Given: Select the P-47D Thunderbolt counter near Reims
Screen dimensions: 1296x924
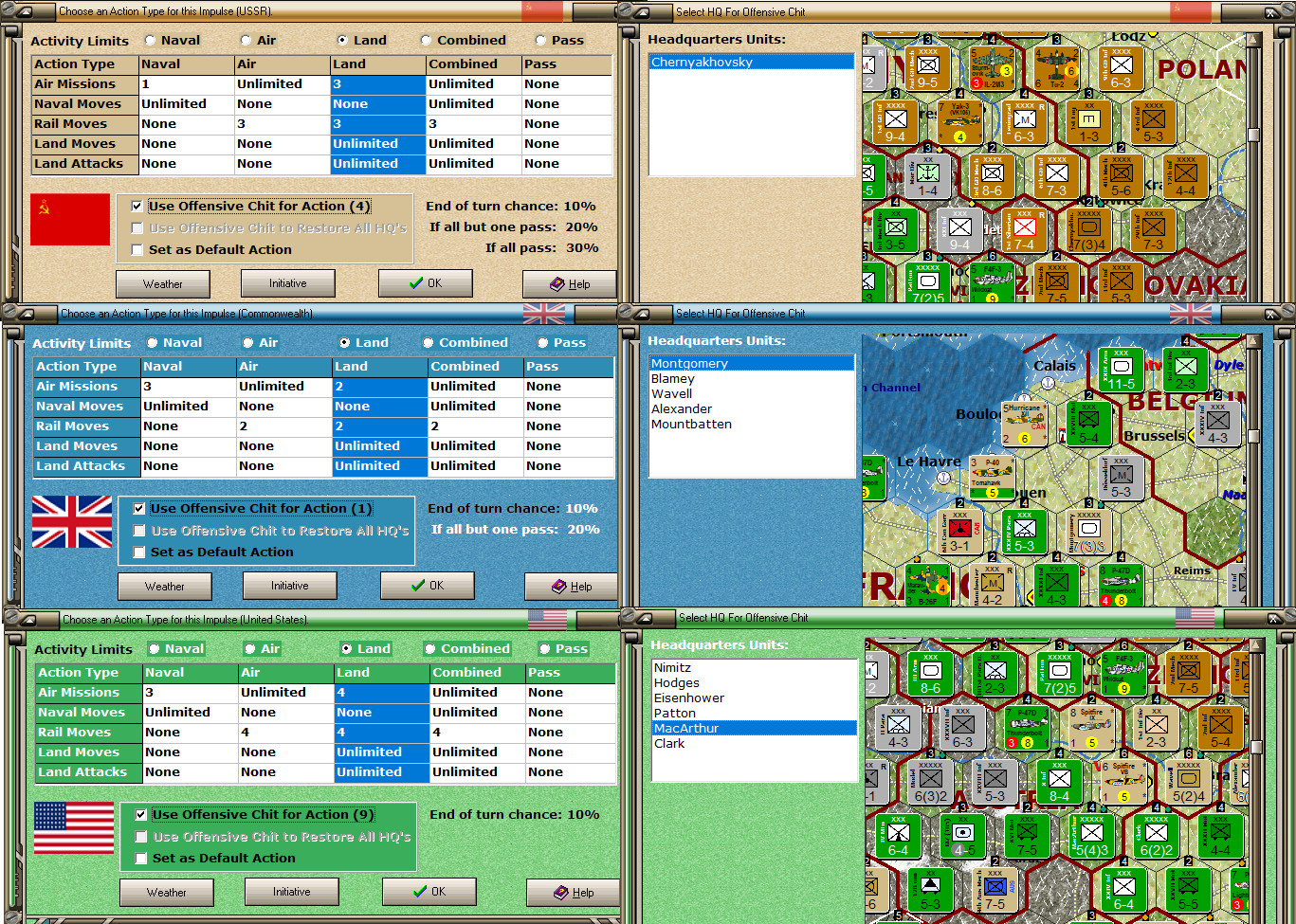Looking at the screenshot, I should pos(1121,586).
